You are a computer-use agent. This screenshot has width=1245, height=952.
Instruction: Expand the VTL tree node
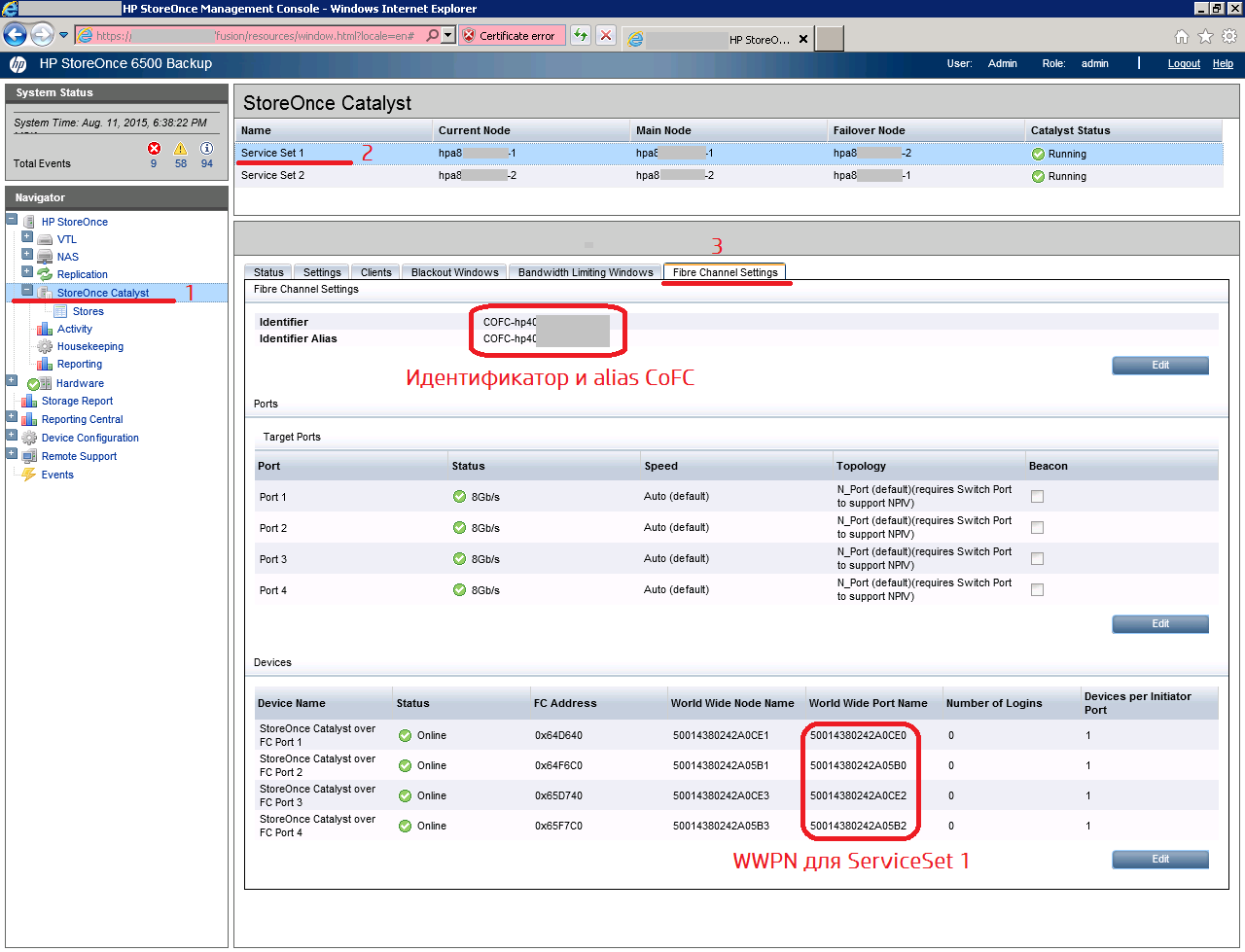coord(27,236)
